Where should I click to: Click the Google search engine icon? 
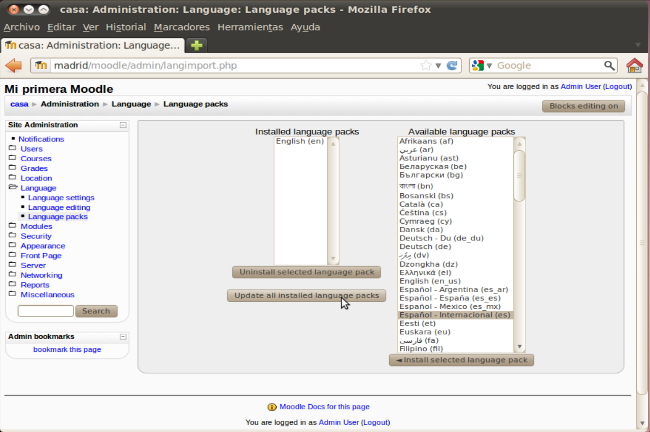[480, 65]
